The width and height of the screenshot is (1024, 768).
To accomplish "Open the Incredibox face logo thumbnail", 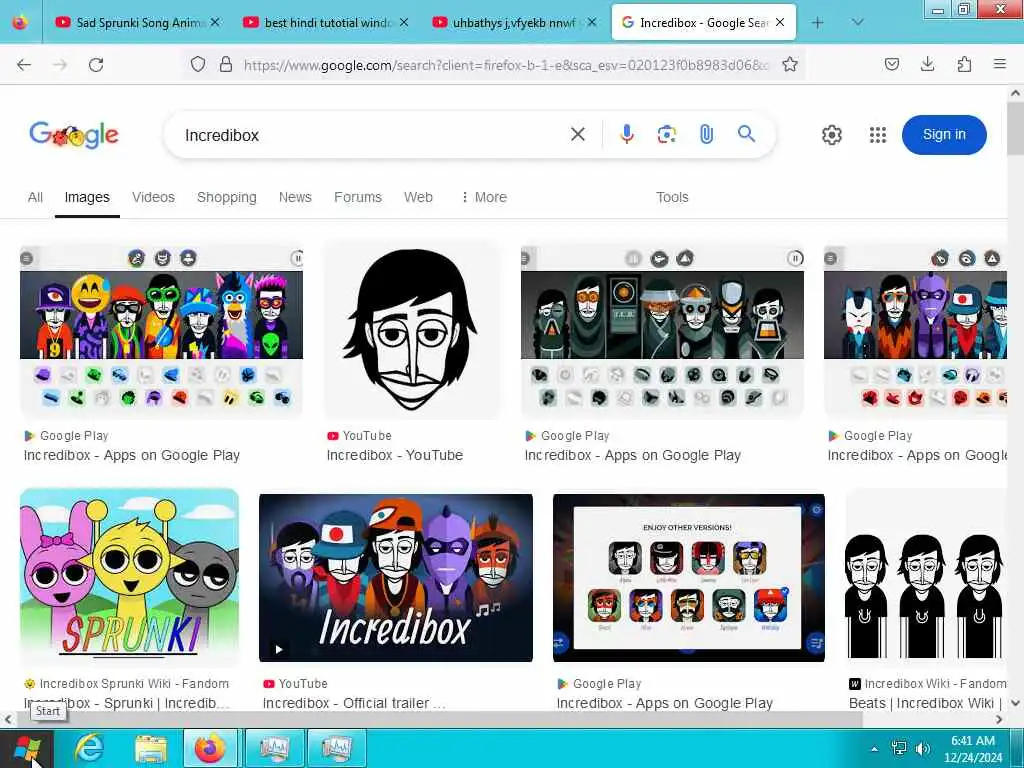I will [412, 330].
